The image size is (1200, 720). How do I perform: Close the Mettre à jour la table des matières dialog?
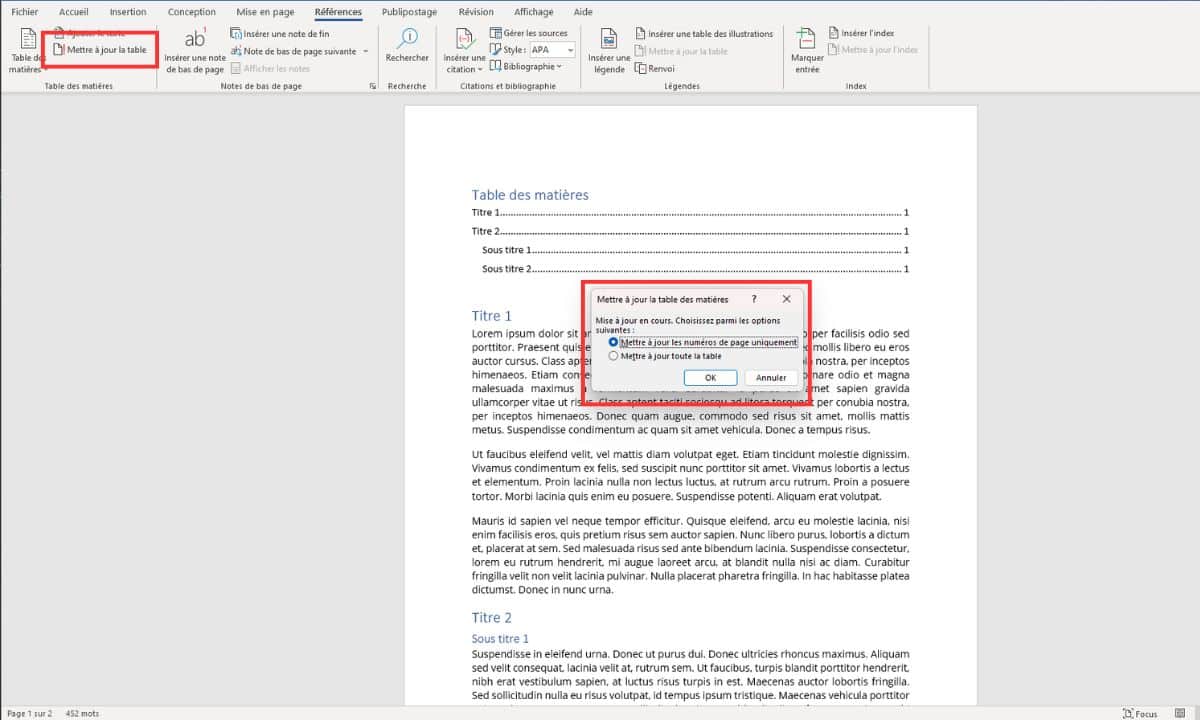coord(786,299)
